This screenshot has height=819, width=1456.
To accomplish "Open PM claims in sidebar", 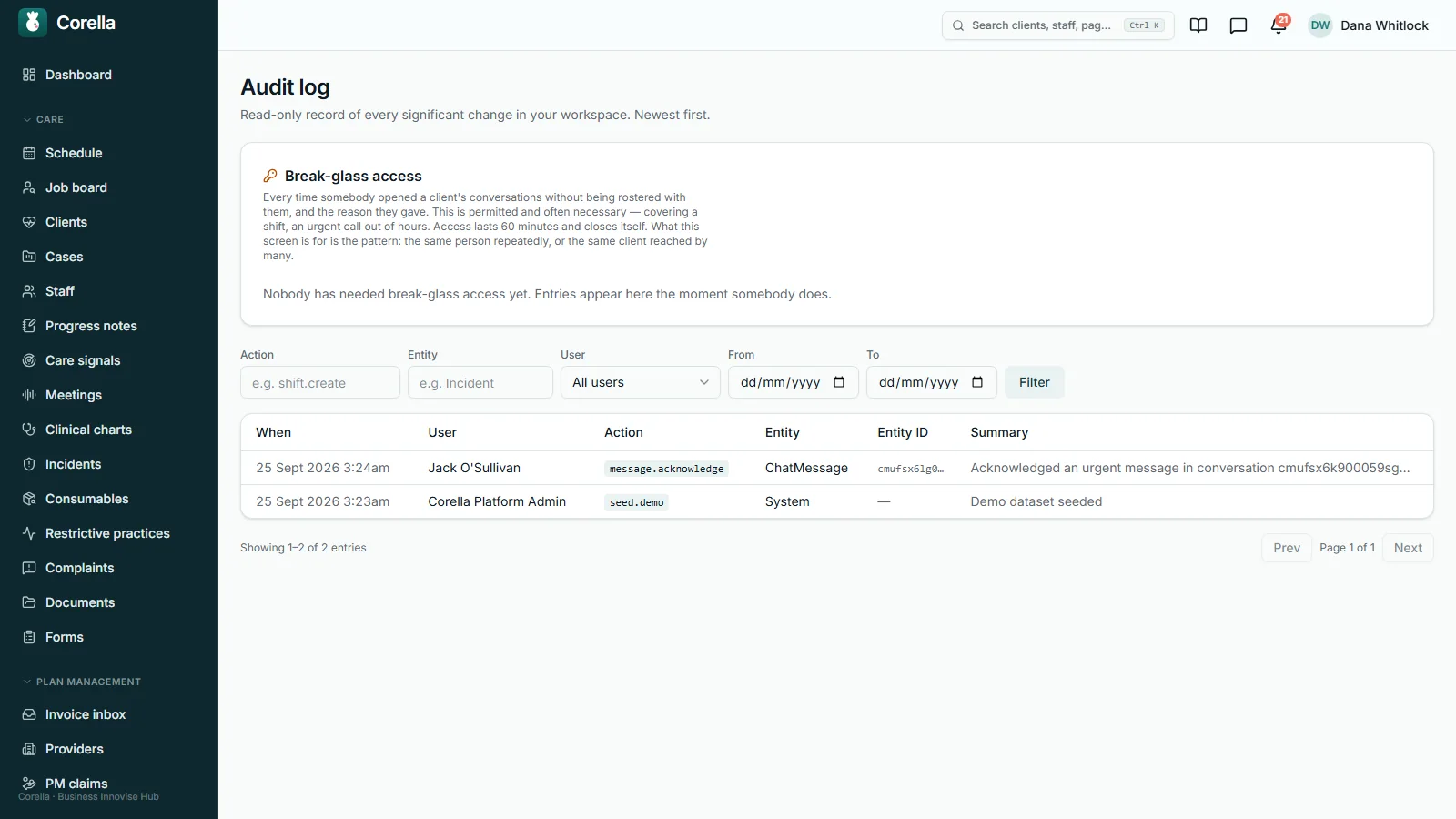I will click(76, 784).
